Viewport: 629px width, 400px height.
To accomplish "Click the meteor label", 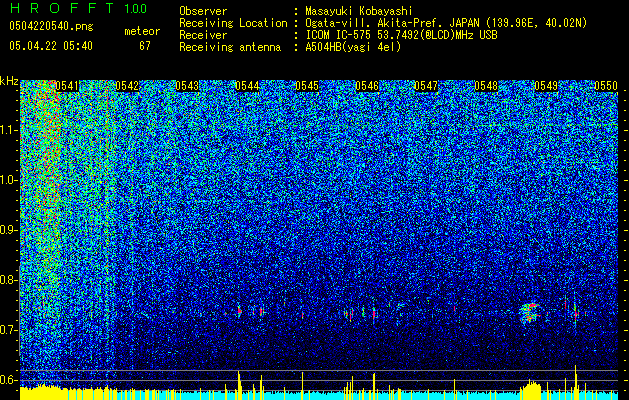I will (142, 31).
